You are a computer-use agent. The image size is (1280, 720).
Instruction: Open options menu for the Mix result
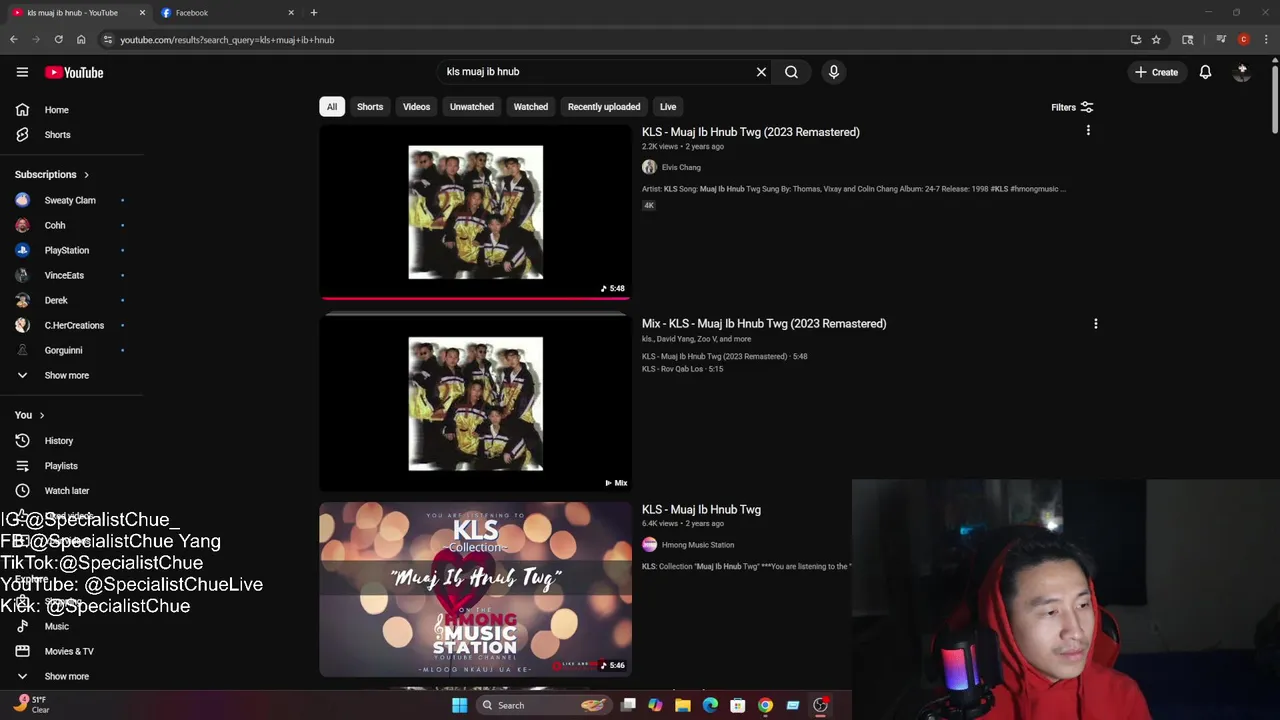click(x=1095, y=324)
